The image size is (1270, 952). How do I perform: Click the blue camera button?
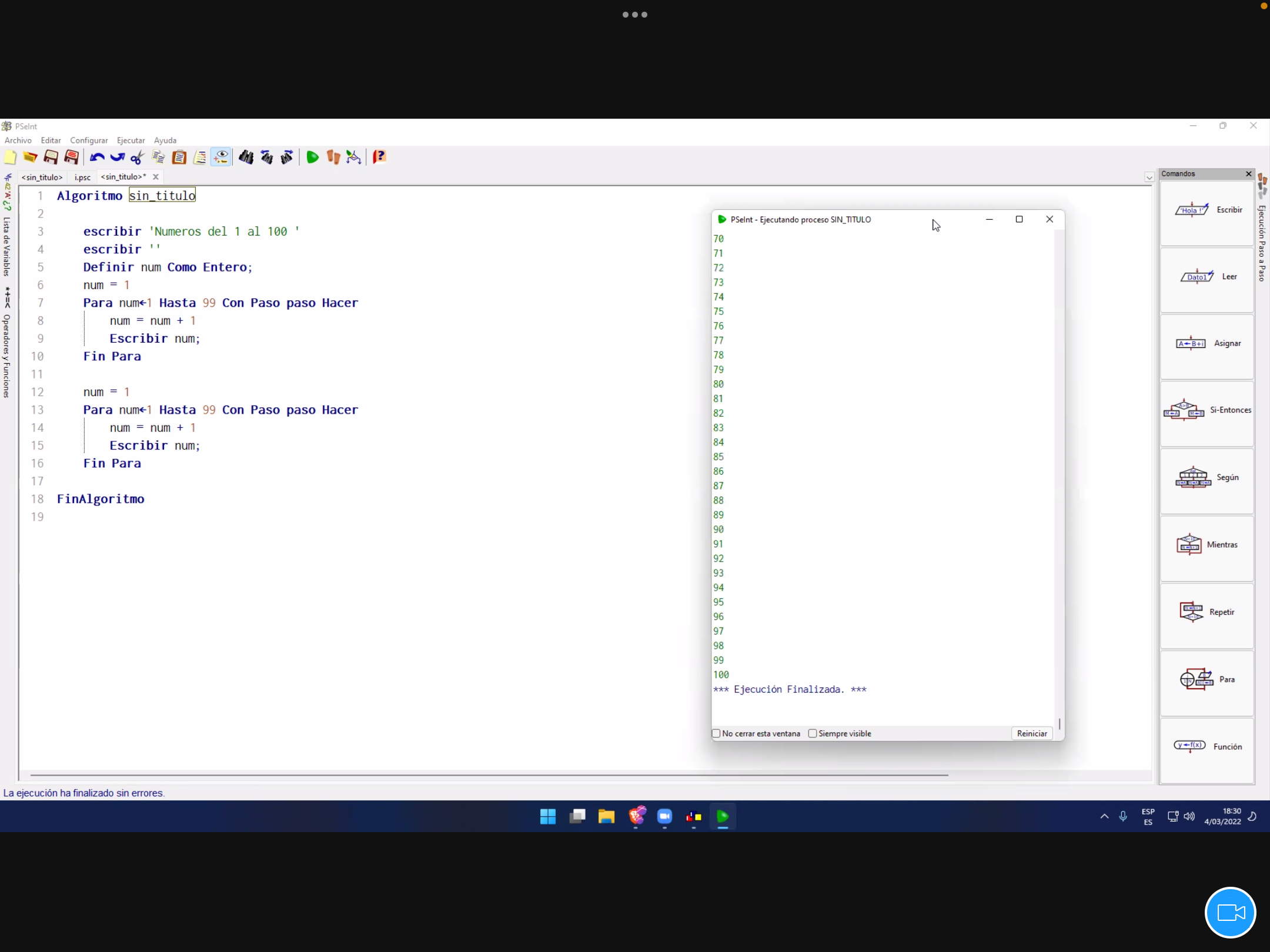pyautogui.click(x=1231, y=913)
